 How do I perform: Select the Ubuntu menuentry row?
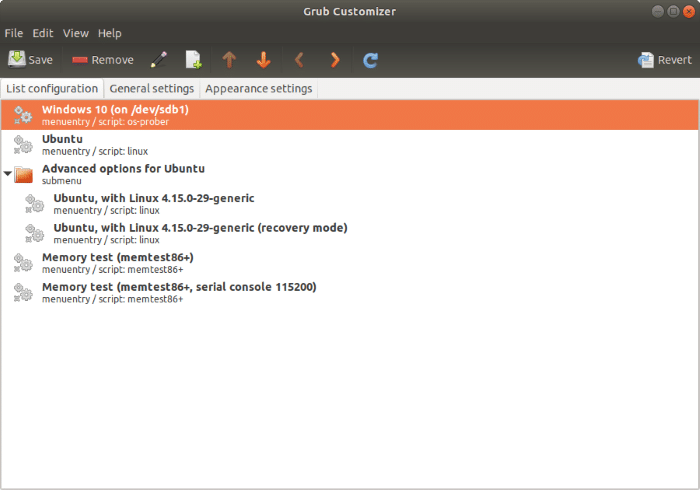pyautogui.click(x=350, y=145)
